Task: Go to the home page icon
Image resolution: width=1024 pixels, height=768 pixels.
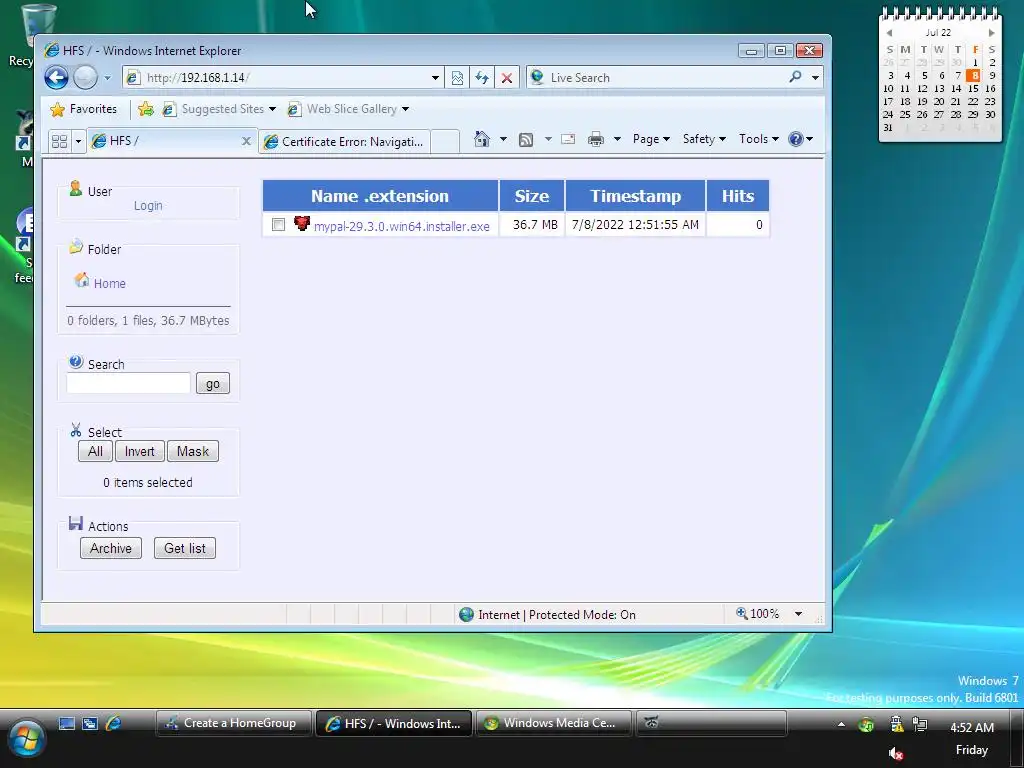Action: [482, 139]
